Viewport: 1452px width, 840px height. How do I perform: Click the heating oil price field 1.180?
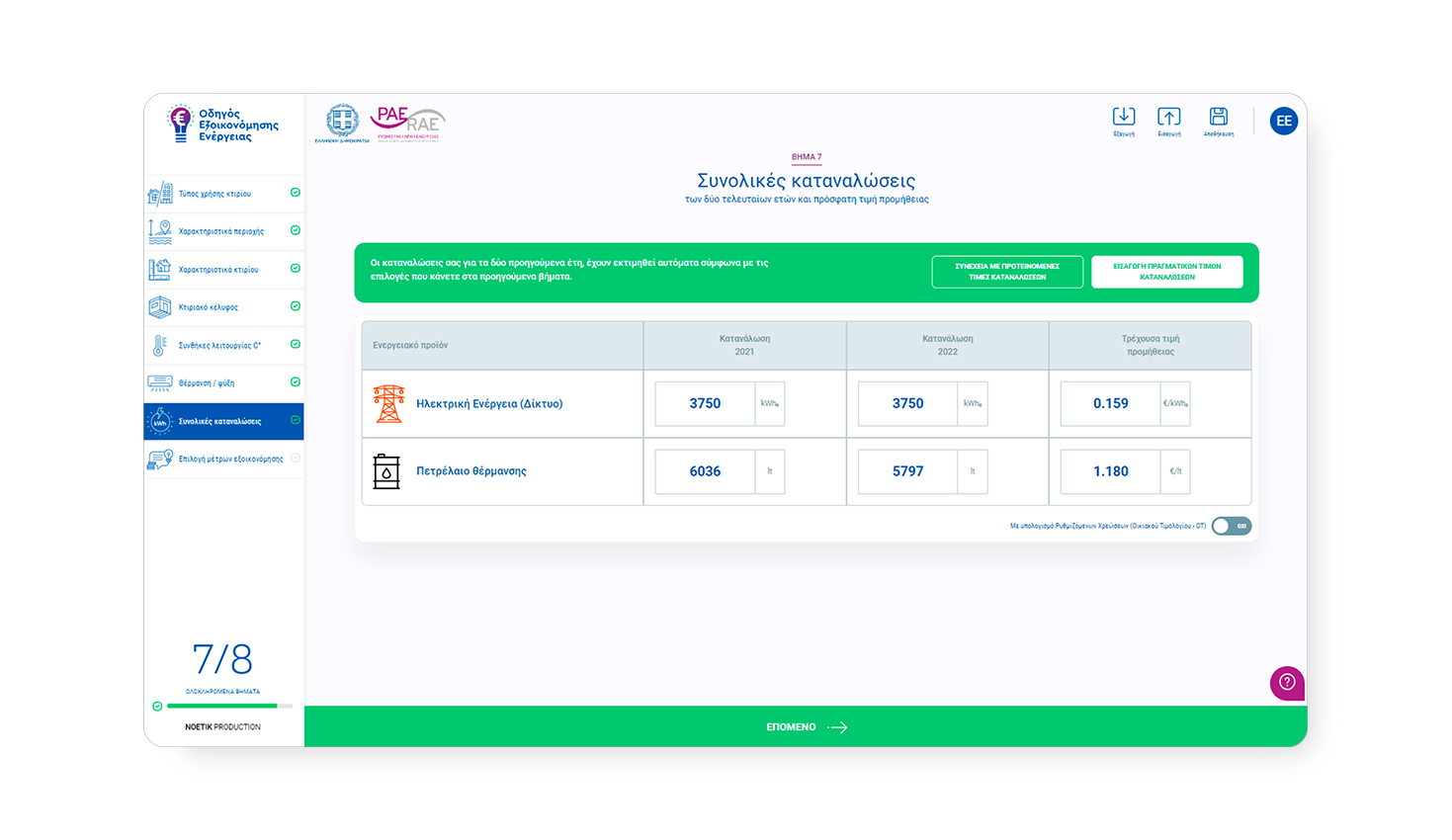(1110, 471)
